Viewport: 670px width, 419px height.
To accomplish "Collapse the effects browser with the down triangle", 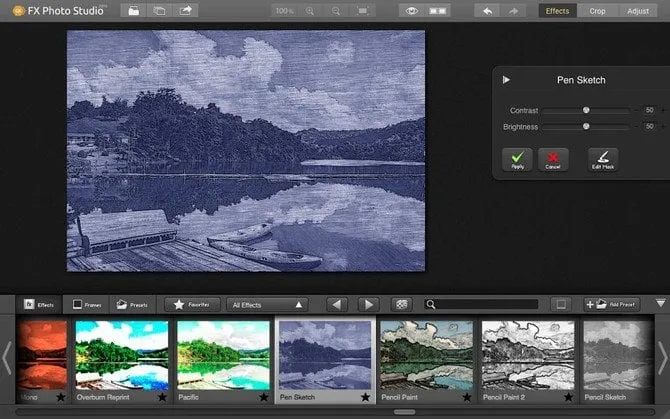I will pos(660,303).
